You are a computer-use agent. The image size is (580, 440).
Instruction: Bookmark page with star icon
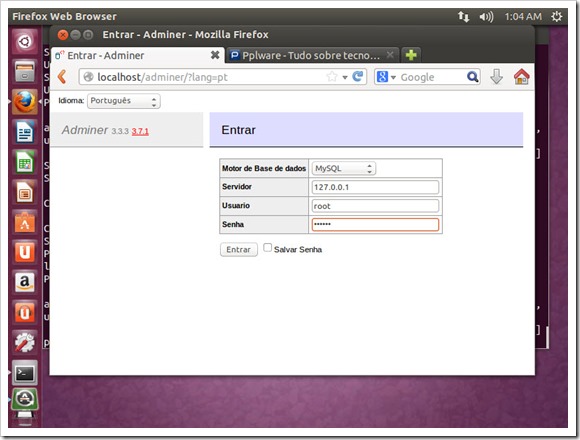(332, 77)
